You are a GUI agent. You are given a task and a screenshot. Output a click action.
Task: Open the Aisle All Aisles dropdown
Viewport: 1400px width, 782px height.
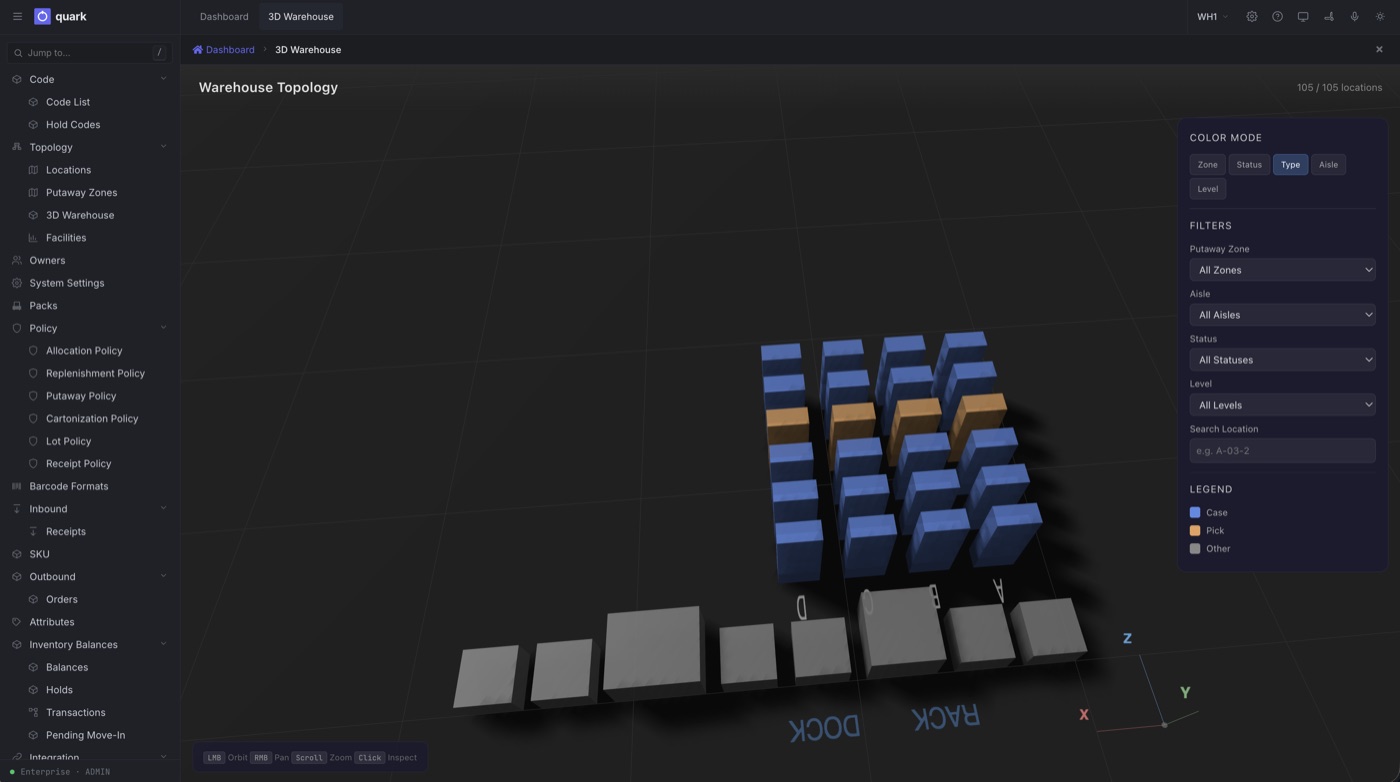[x=1282, y=315]
